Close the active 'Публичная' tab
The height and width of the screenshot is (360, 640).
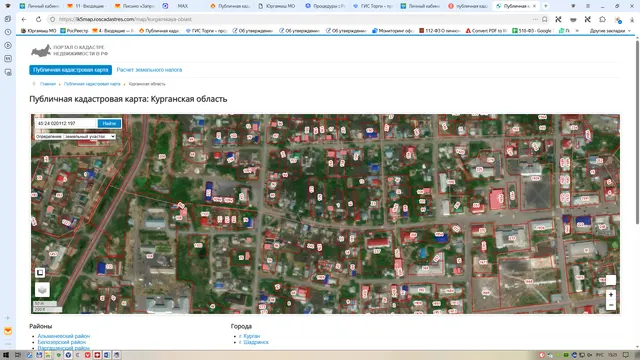click(x=534, y=6)
